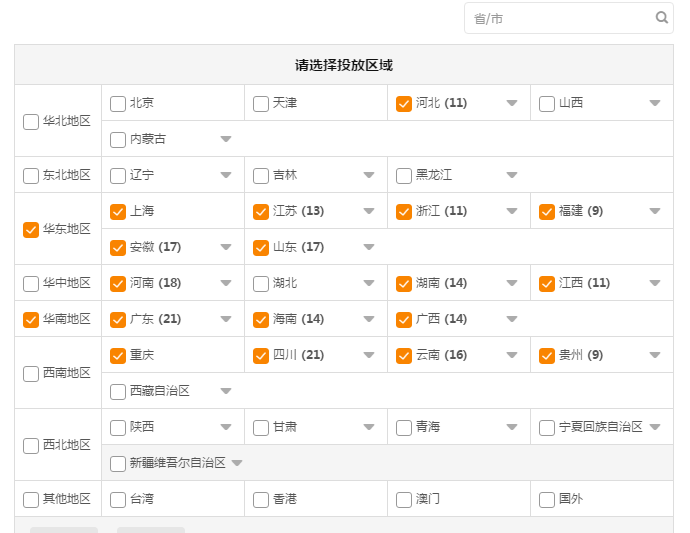Select the 华北地区 region checkbox
690x533 pixels.
pos(31,121)
